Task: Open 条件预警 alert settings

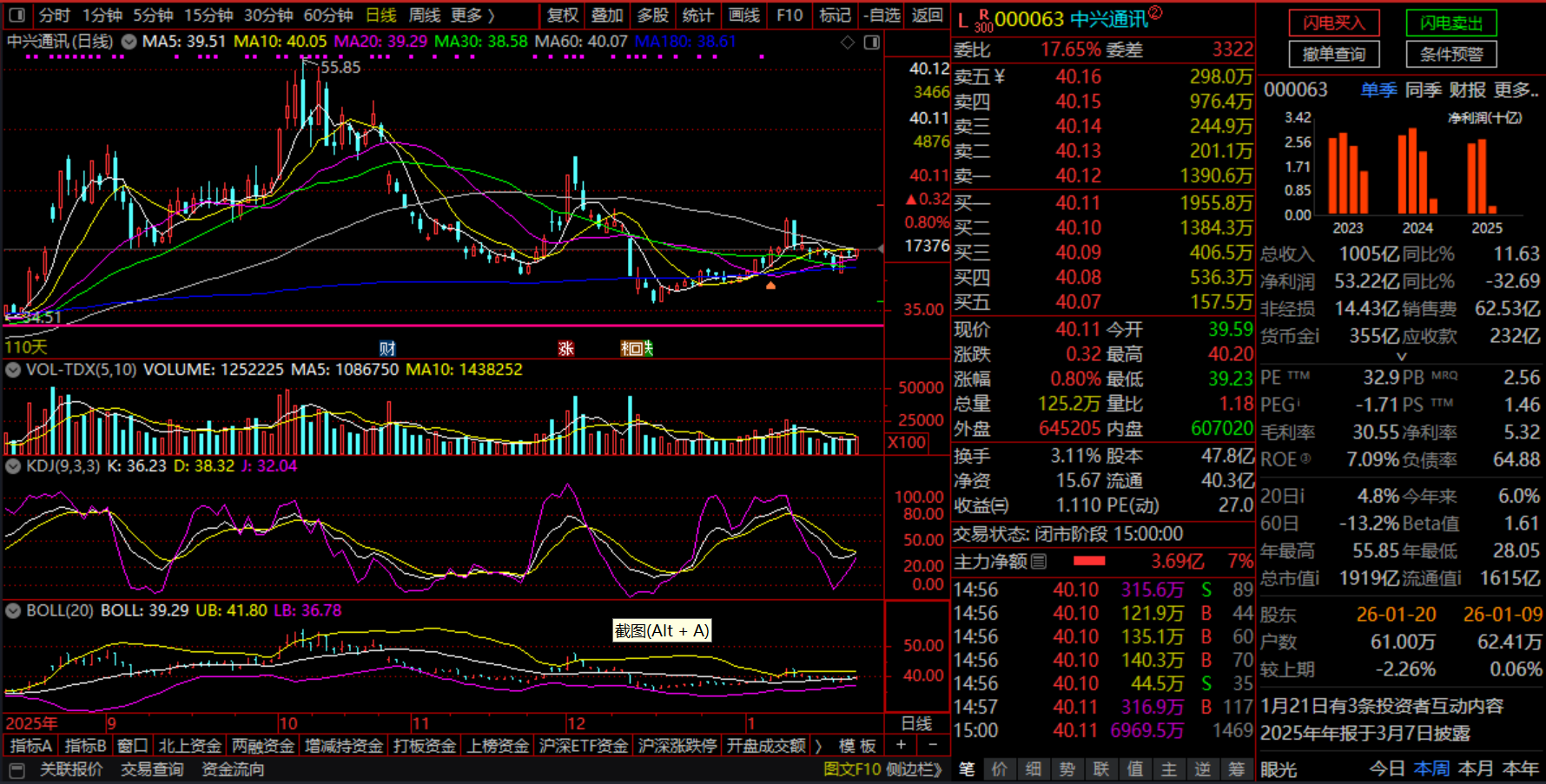Action: click(x=1451, y=54)
